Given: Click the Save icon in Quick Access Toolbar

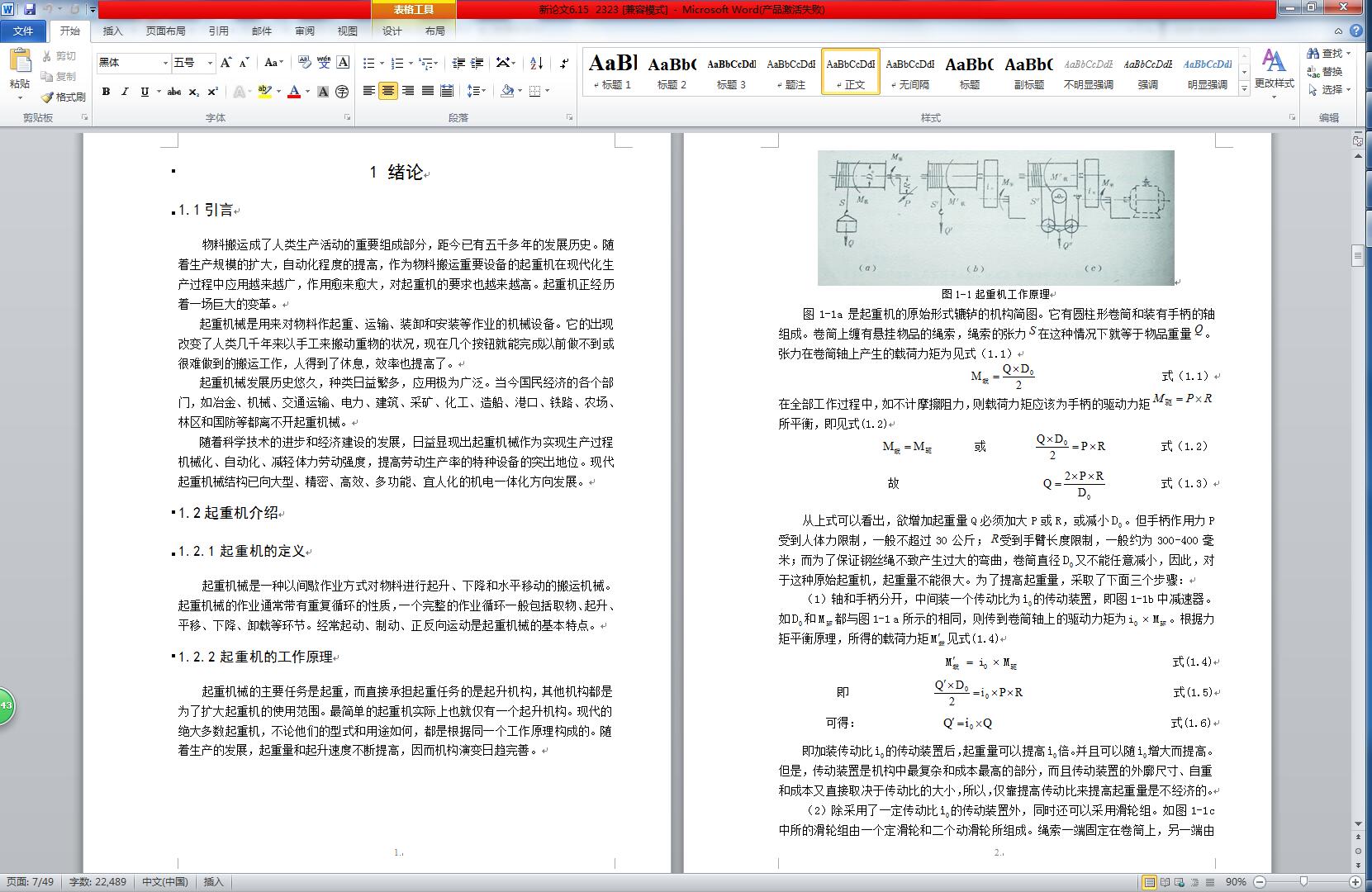Looking at the screenshot, I should click(x=30, y=9).
